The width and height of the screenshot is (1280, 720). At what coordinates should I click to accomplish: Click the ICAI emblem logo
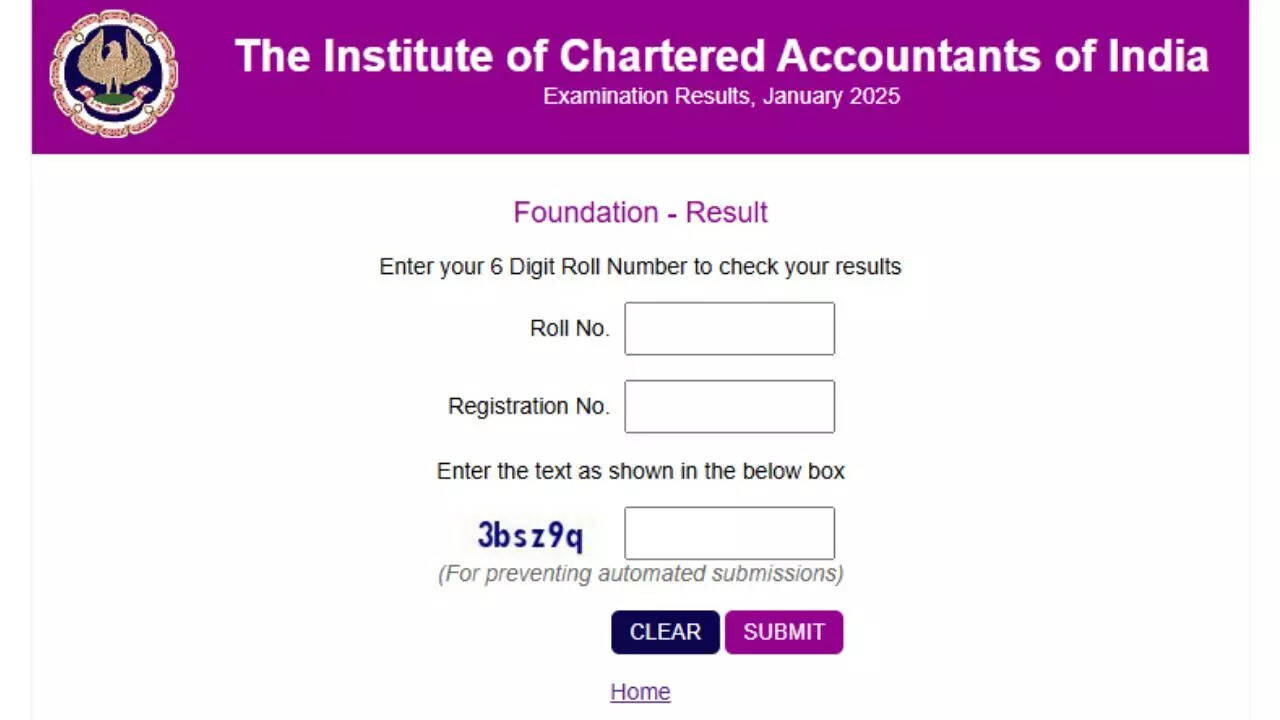(x=113, y=73)
